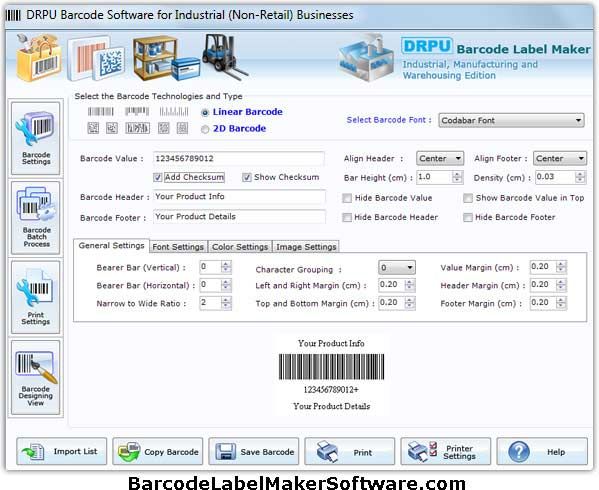The width and height of the screenshot is (599, 490).
Task: Adjust the Footer Margin stepper
Action: tap(561, 303)
